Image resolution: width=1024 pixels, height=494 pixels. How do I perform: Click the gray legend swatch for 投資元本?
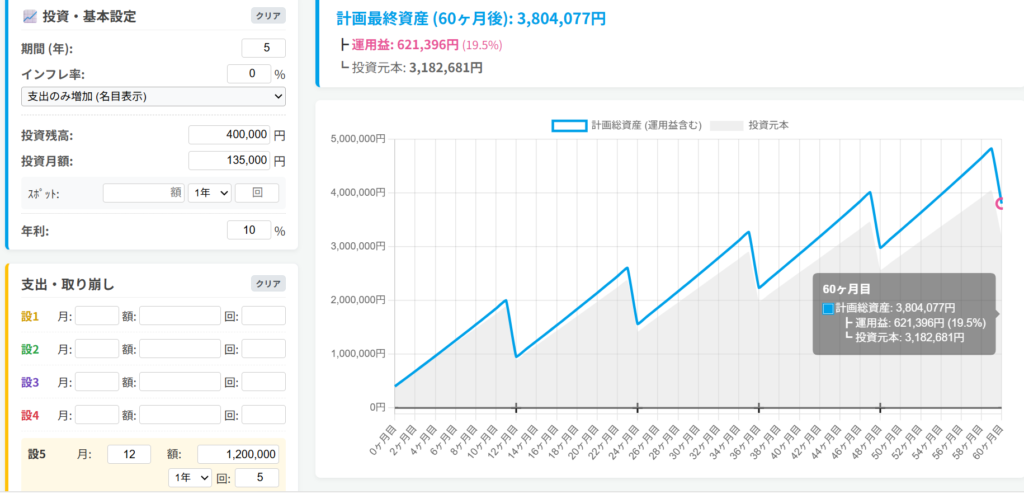tap(726, 125)
